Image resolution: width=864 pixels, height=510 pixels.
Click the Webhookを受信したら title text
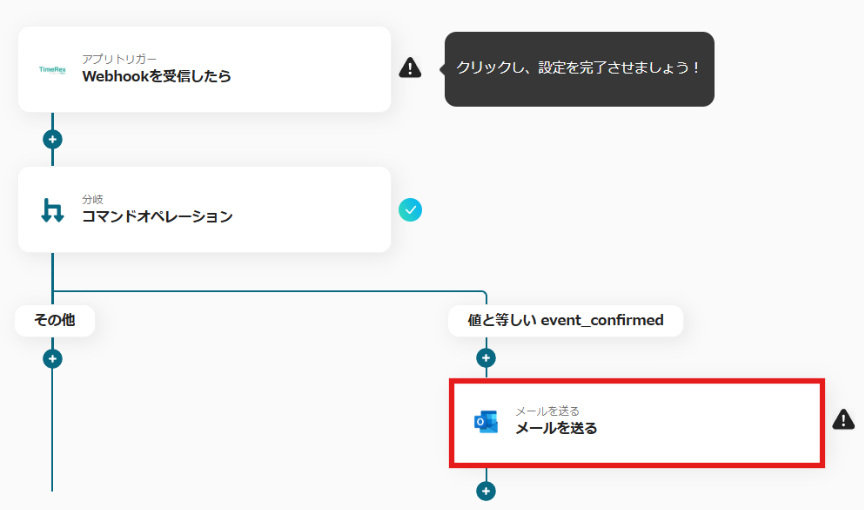click(x=156, y=76)
